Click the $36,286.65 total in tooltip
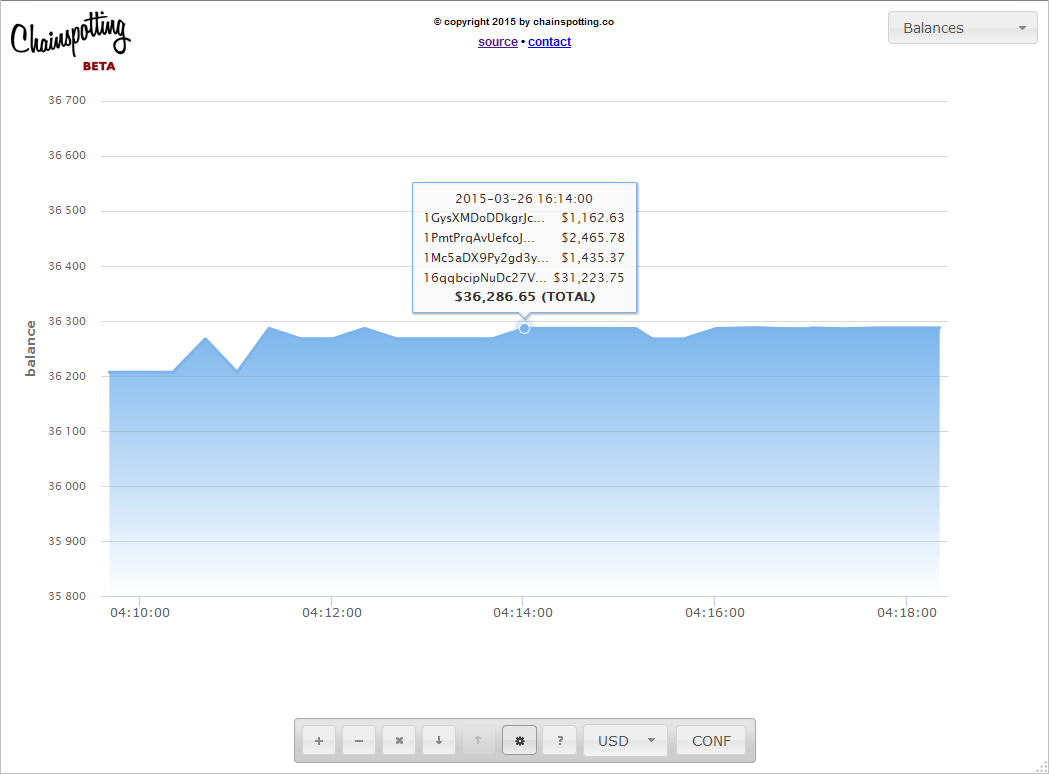Viewport: 1049px width, 774px height. point(524,297)
